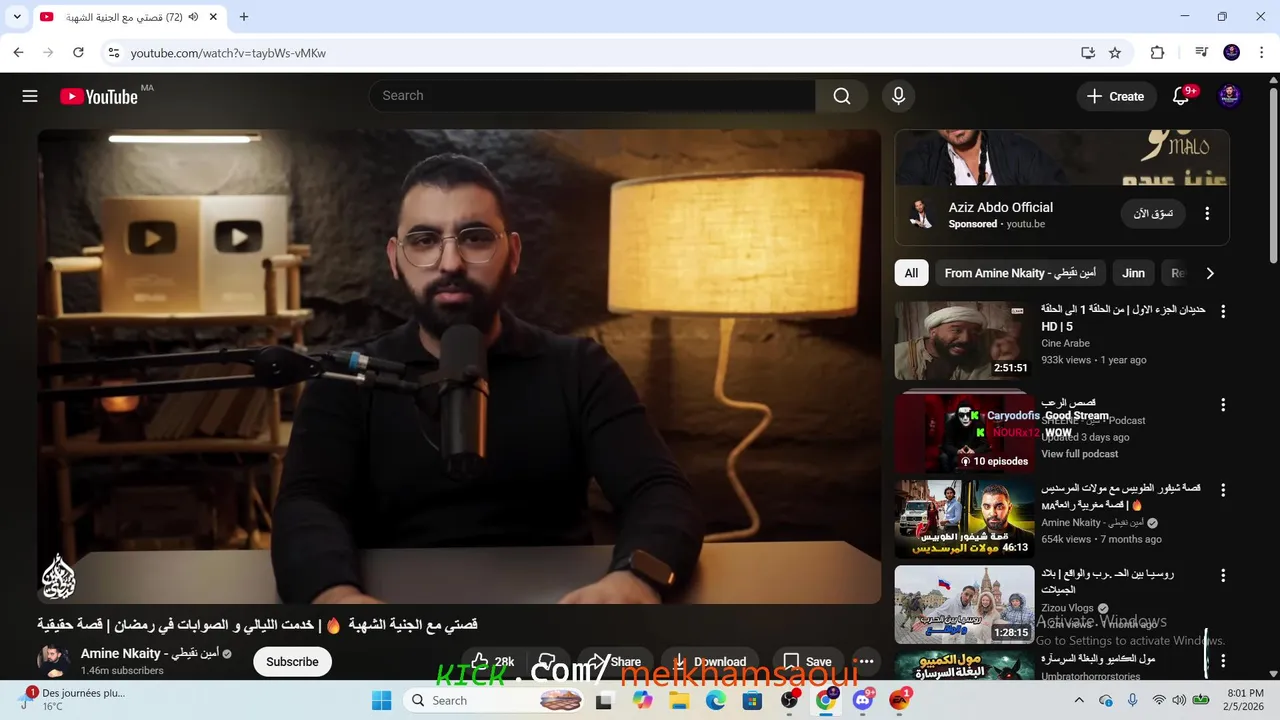Share the video

click(614, 662)
